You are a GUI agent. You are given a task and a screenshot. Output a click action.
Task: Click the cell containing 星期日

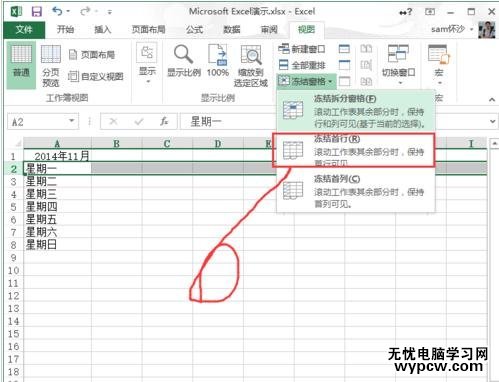pyautogui.click(x=57, y=245)
